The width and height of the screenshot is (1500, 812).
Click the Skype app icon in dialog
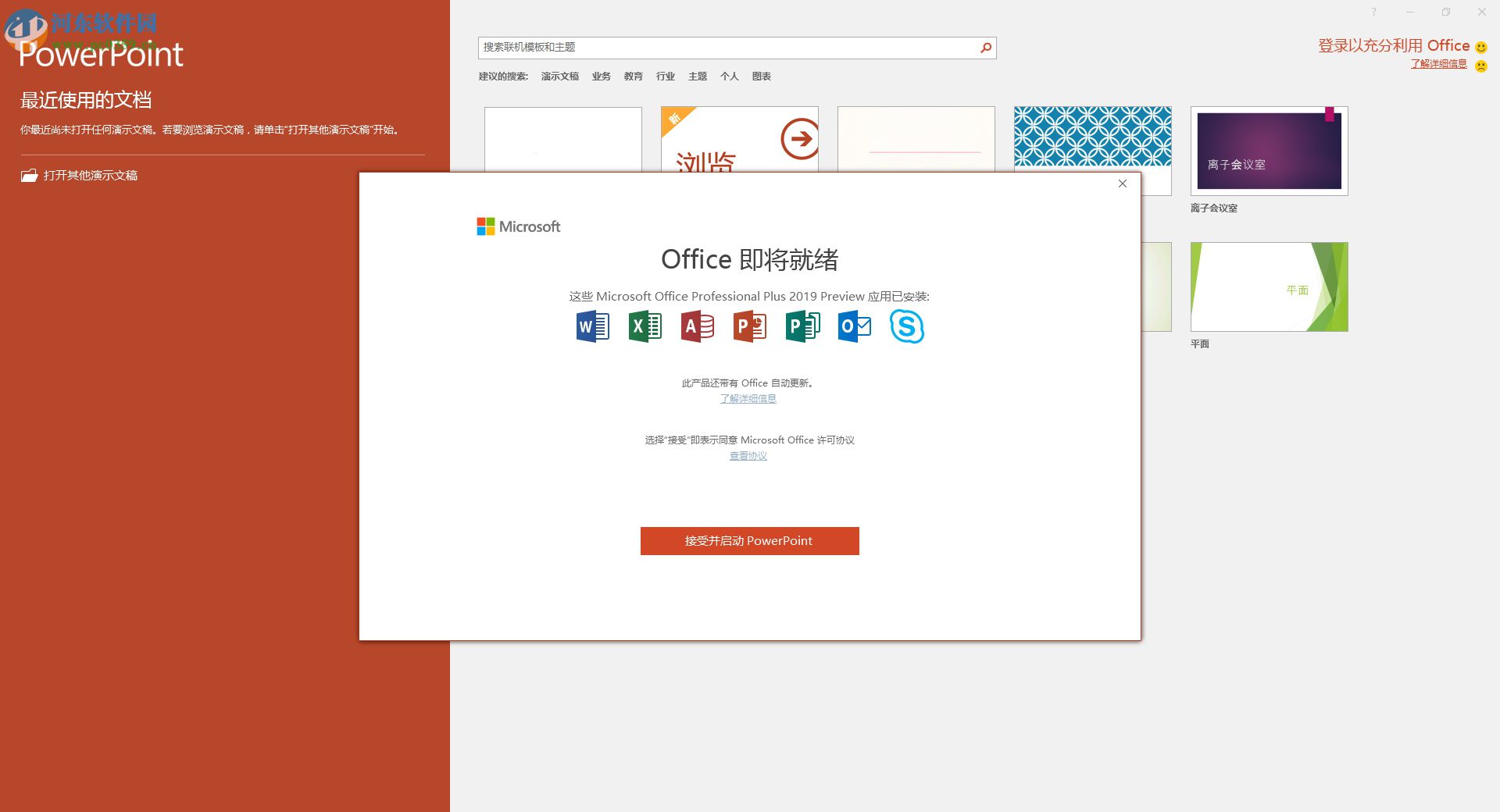(x=907, y=326)
